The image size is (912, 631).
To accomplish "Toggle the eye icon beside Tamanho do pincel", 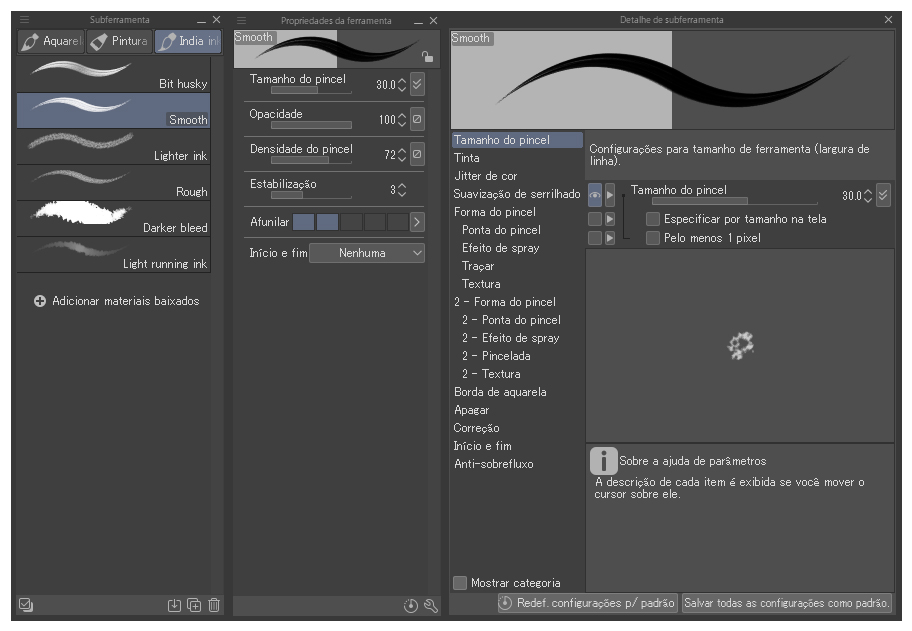I will click(595, 195).
